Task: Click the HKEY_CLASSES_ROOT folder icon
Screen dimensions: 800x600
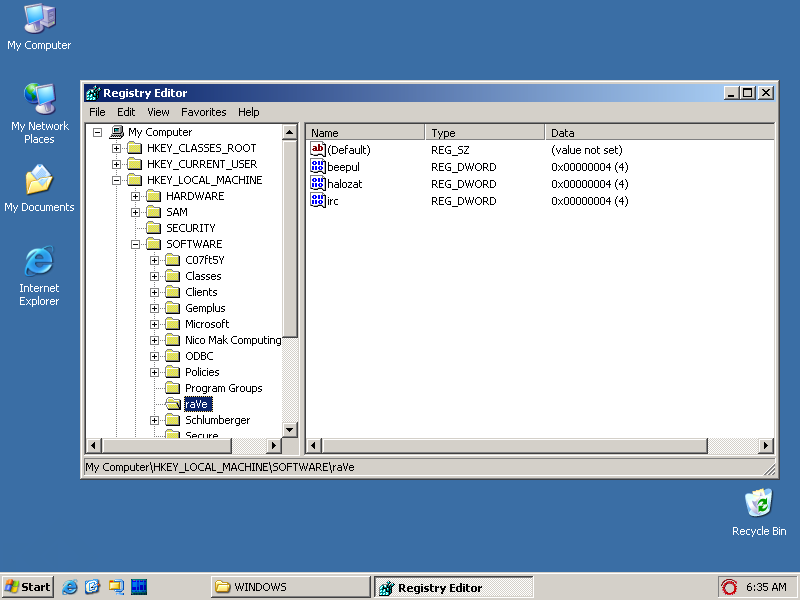Action: (x=135, y=148)
